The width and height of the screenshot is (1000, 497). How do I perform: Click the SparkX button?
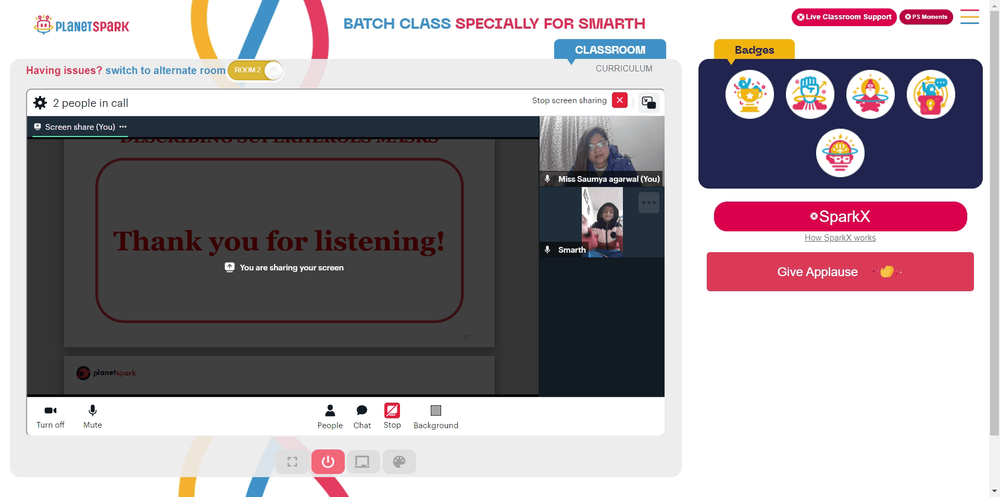[x=840, y=216]
